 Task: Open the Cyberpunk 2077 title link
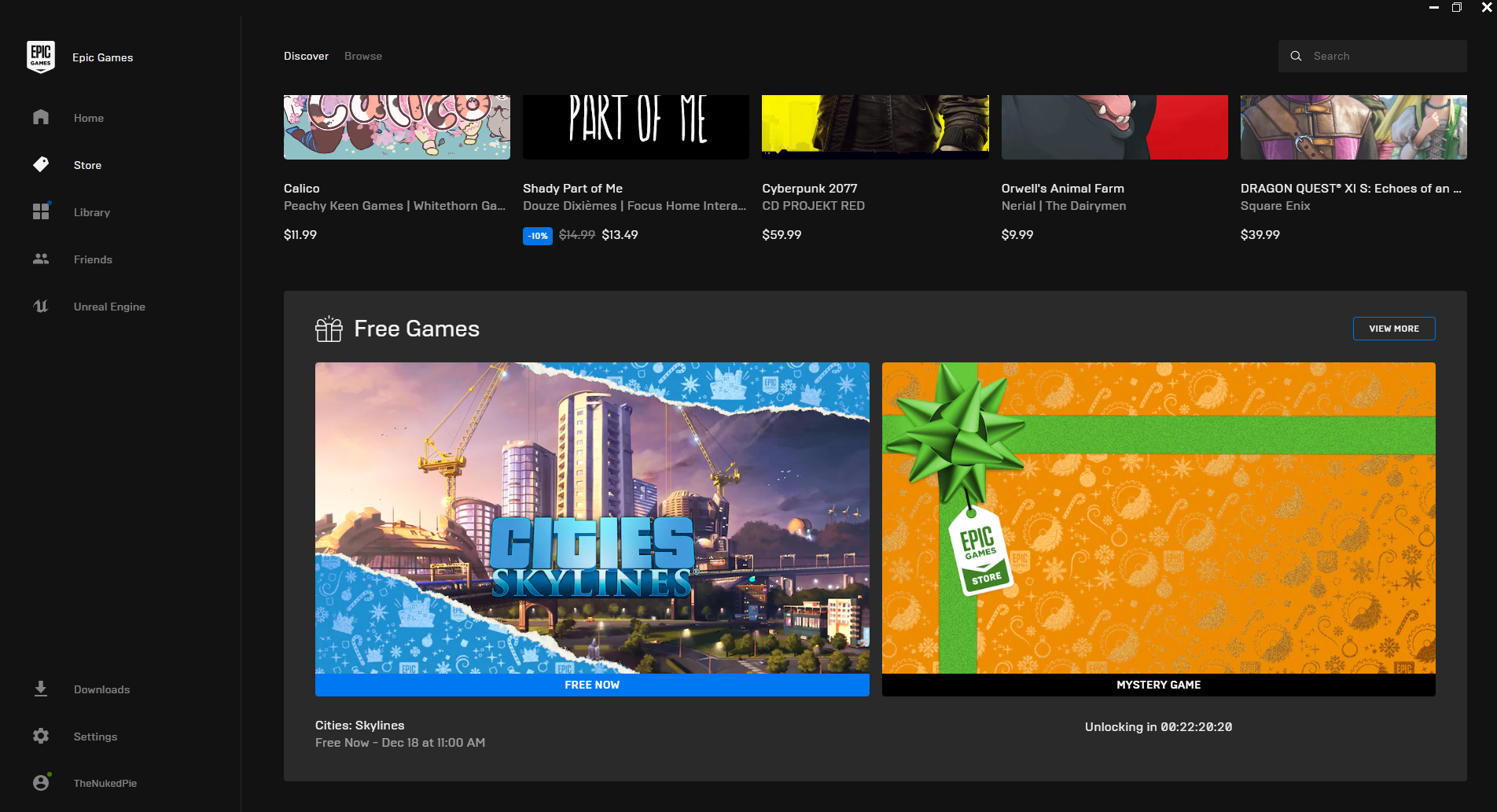[x=809, y=189]
